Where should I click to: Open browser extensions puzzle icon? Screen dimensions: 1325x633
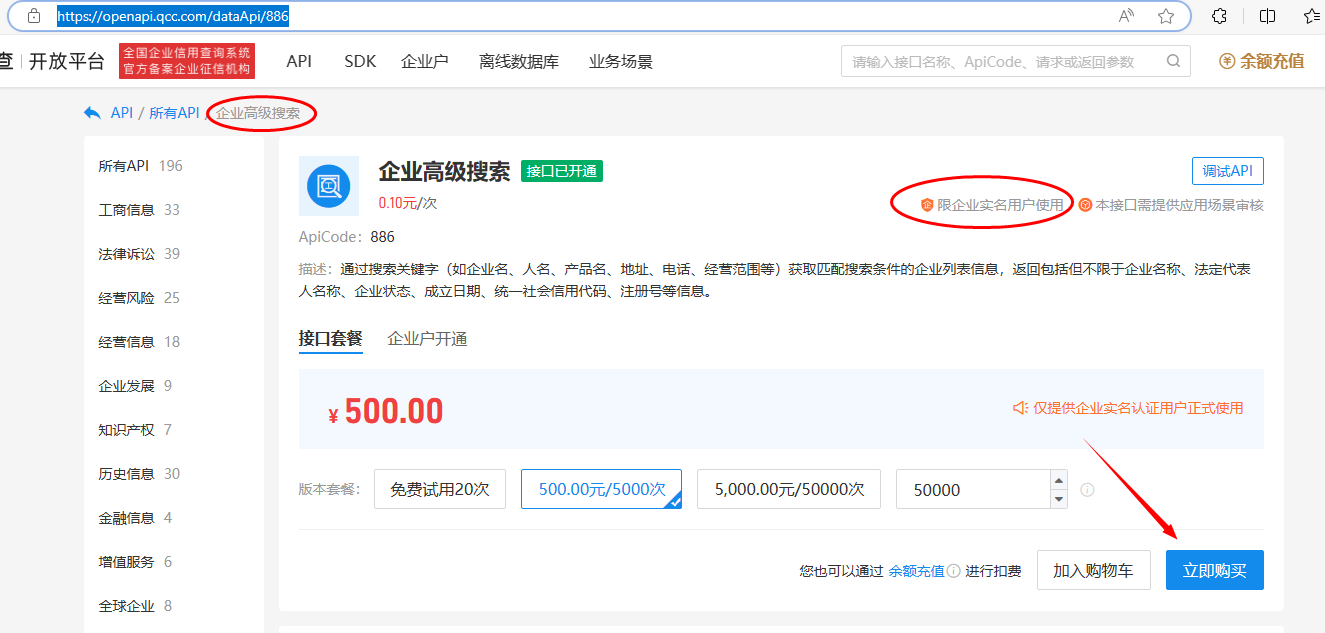[x=1219, y=16]
